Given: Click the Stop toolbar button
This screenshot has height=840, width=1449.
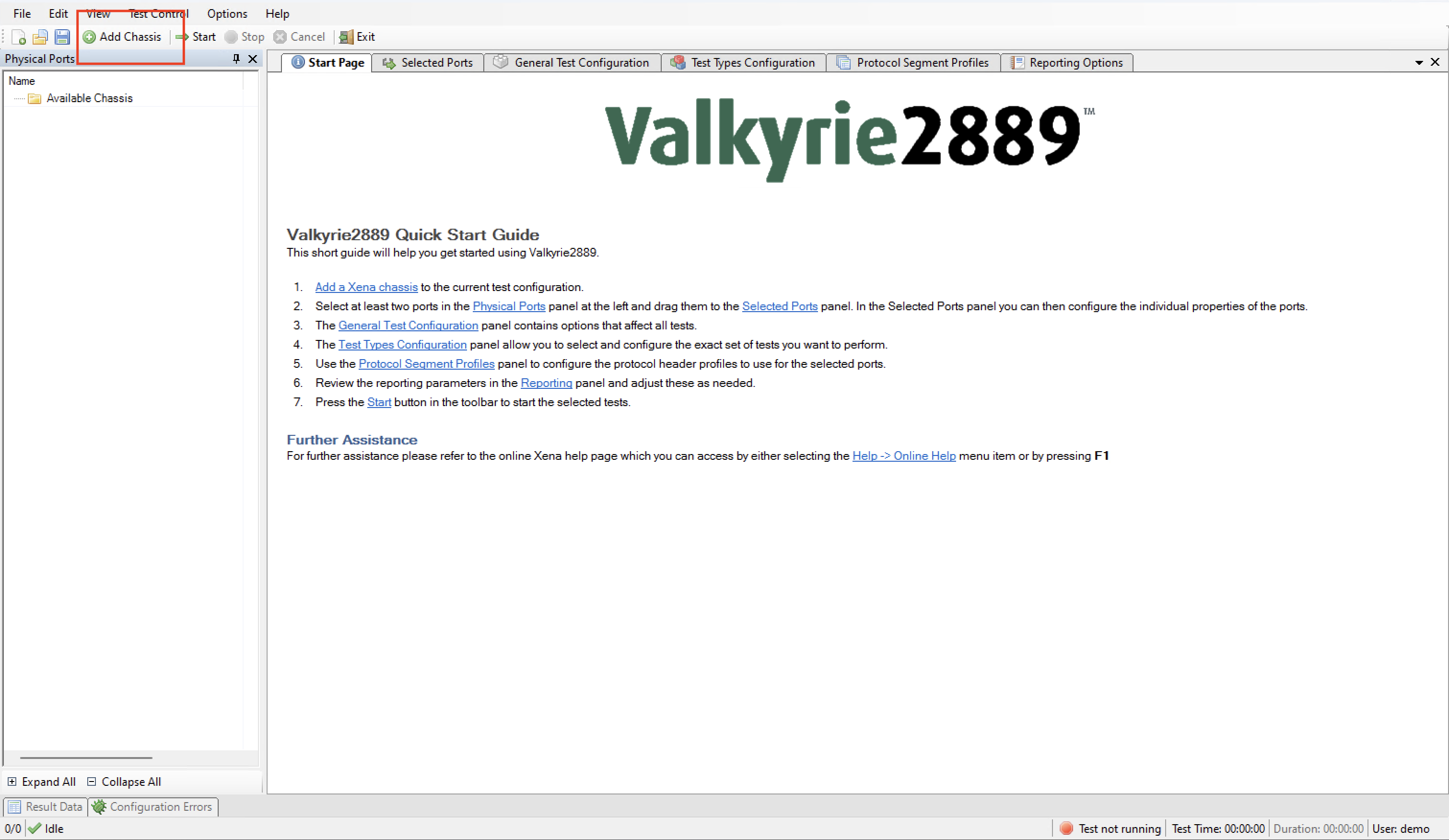Looking at the screenshot, I should [x=245, y=37].
